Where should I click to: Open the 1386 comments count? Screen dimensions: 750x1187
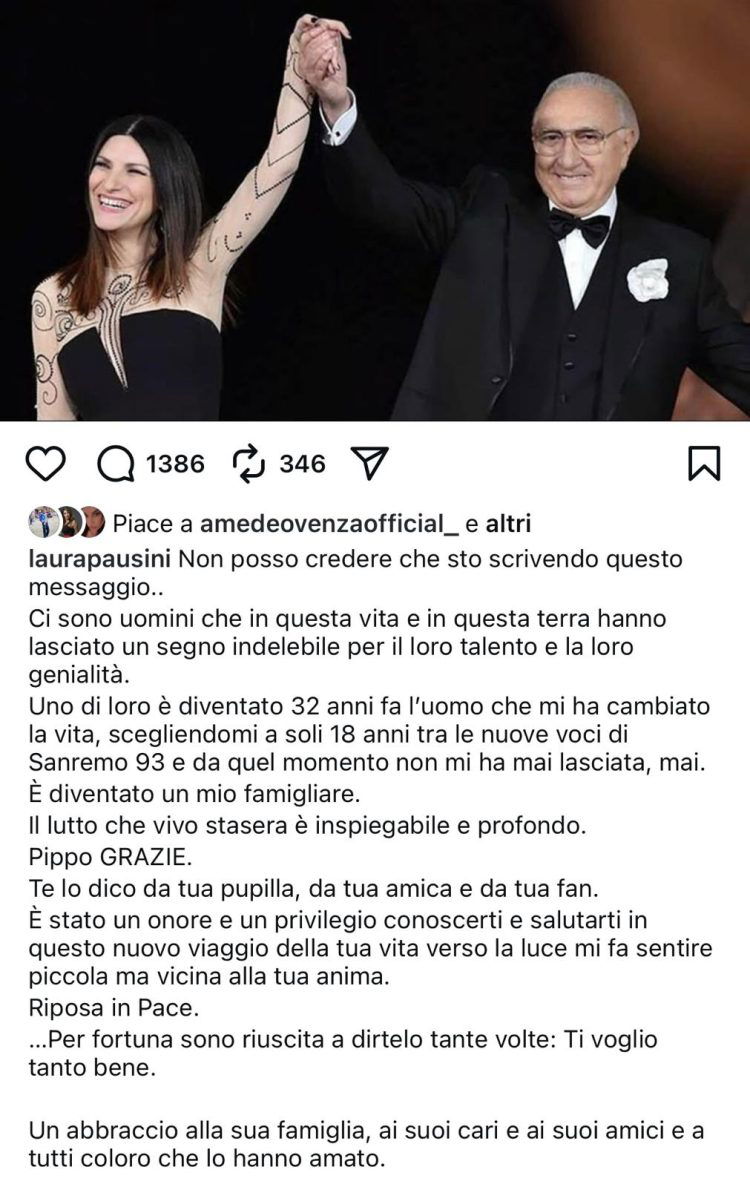(175, 463)
